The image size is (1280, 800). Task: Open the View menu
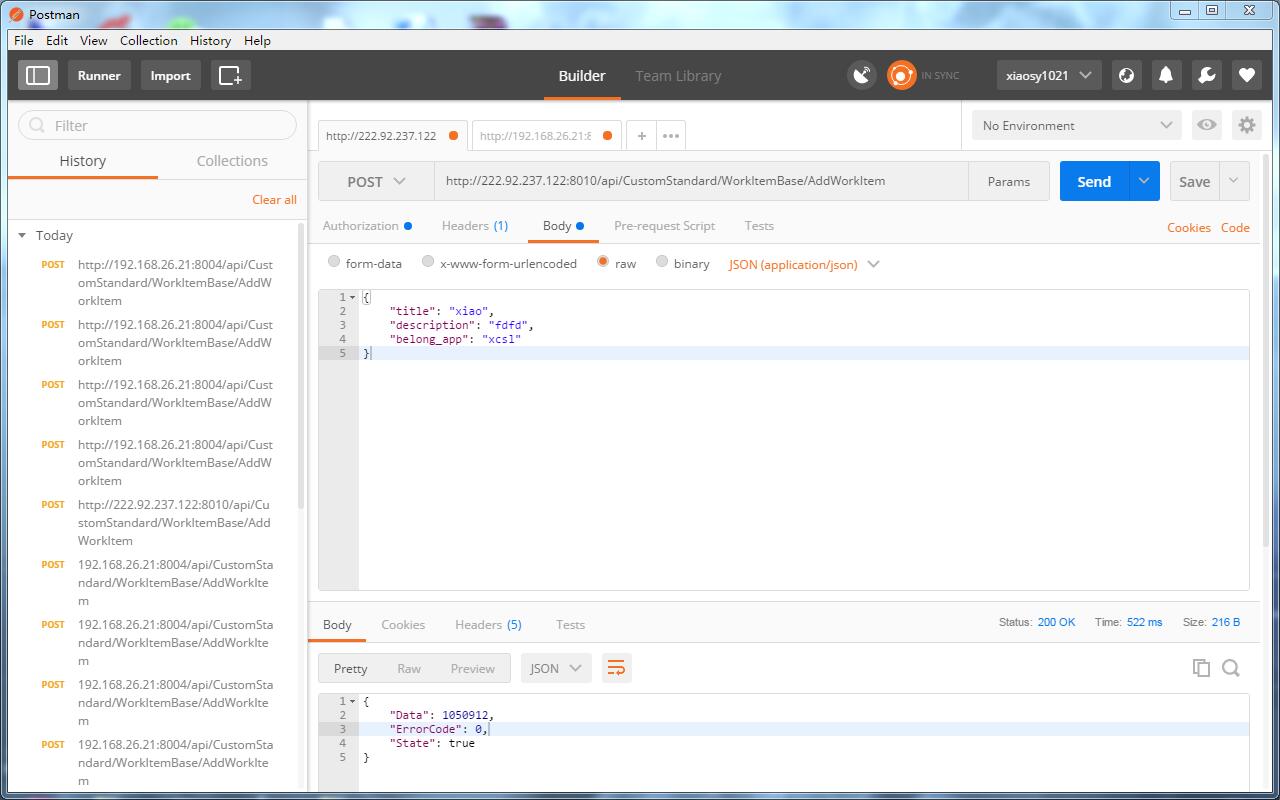[93, 40]
